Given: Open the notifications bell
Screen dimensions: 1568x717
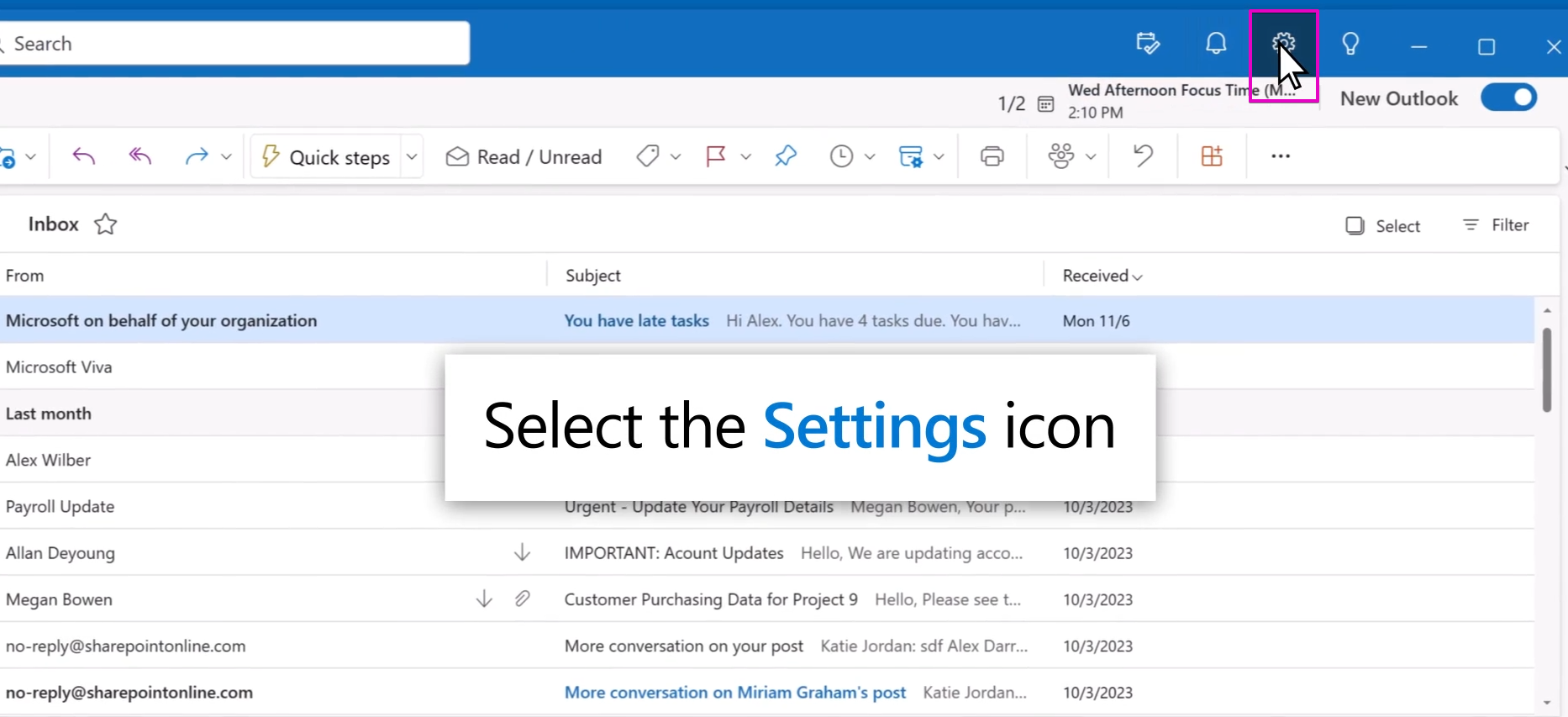Looking at the screenshot, I should (x=1216, y=43).
